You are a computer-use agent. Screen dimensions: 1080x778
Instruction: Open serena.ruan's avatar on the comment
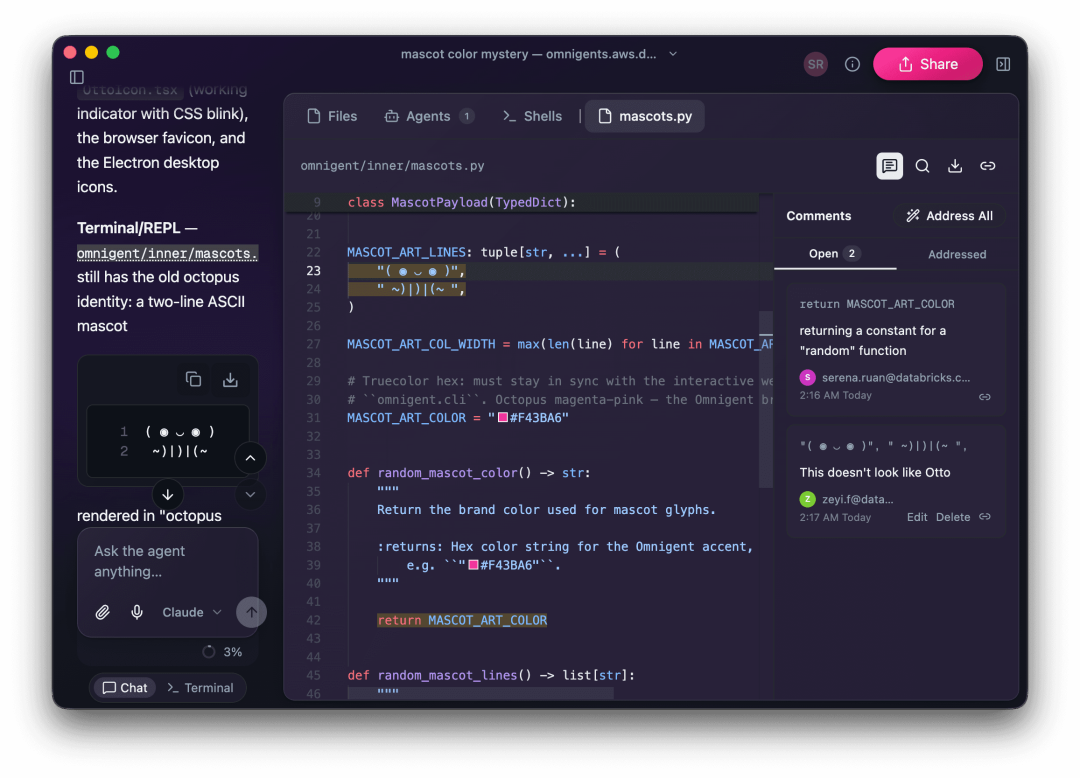point(807,377)
